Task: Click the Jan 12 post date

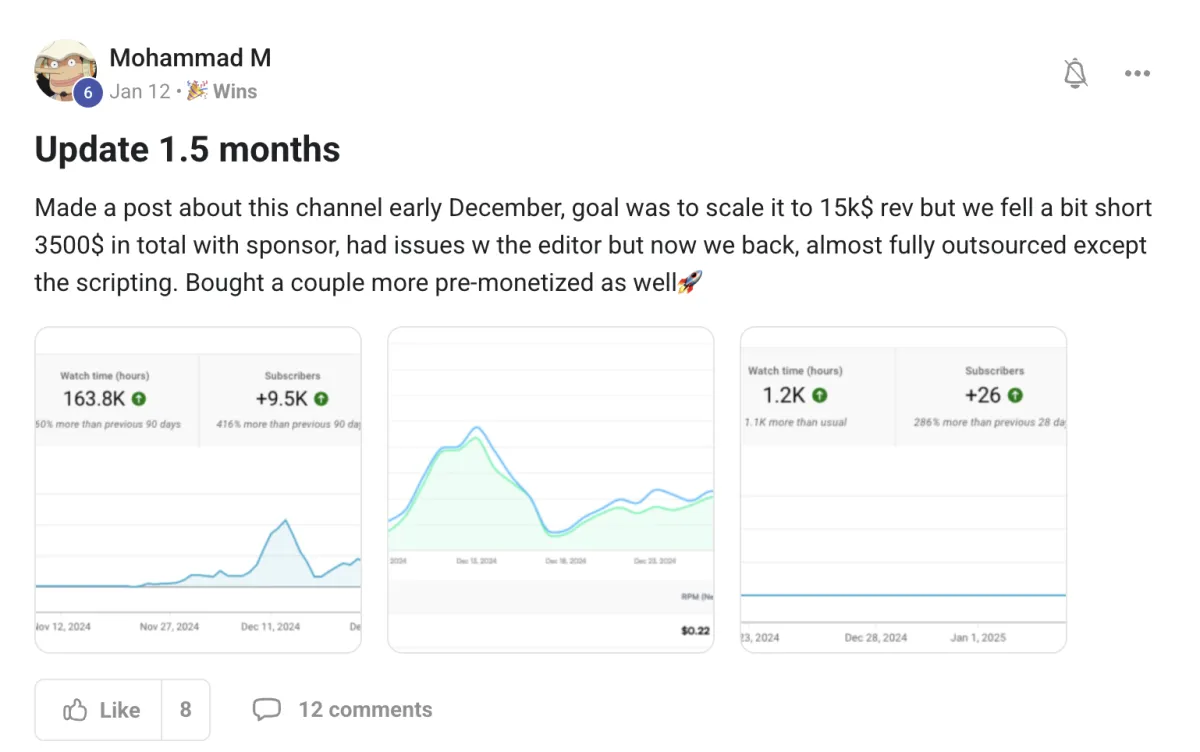Action: tap(140, 91)
